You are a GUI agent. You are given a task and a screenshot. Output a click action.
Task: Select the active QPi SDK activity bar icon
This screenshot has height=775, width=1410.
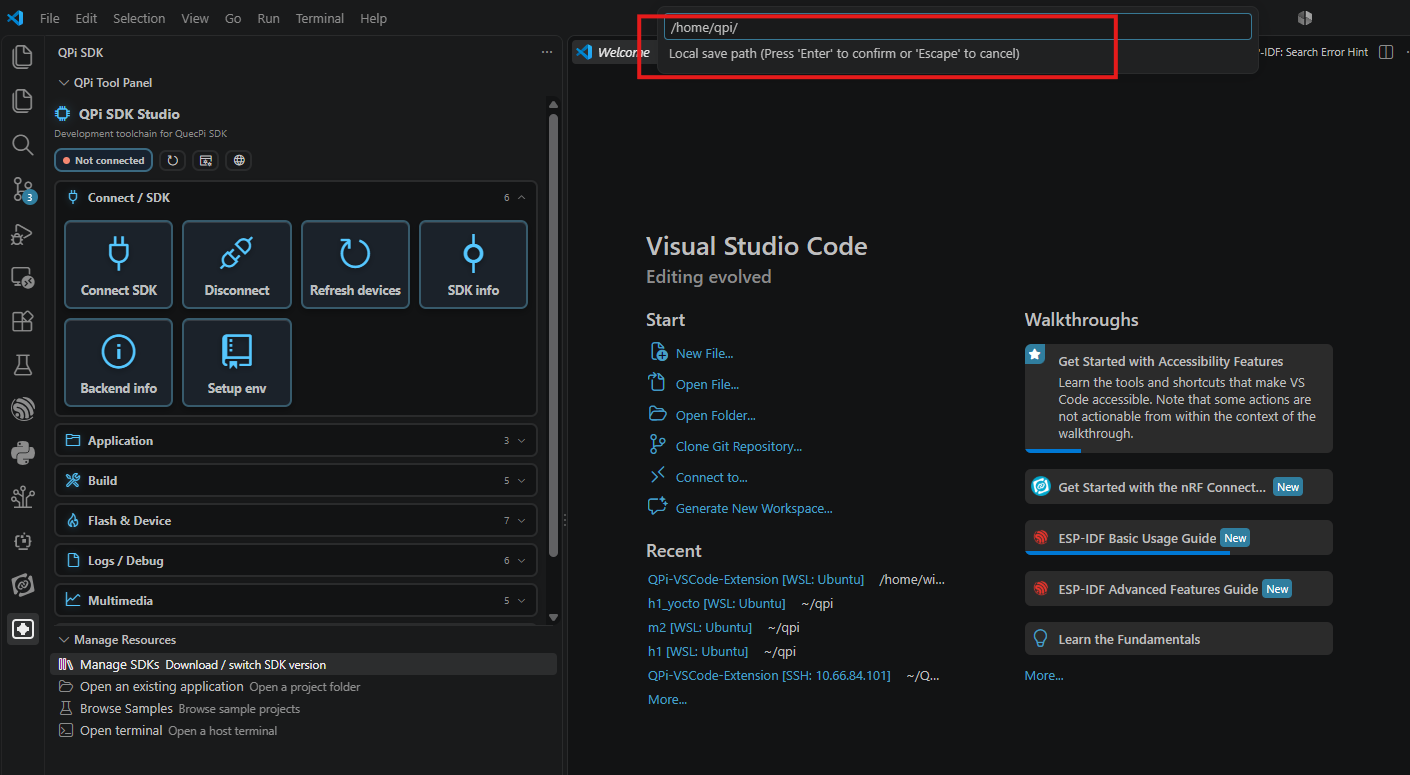coord(22,629)
